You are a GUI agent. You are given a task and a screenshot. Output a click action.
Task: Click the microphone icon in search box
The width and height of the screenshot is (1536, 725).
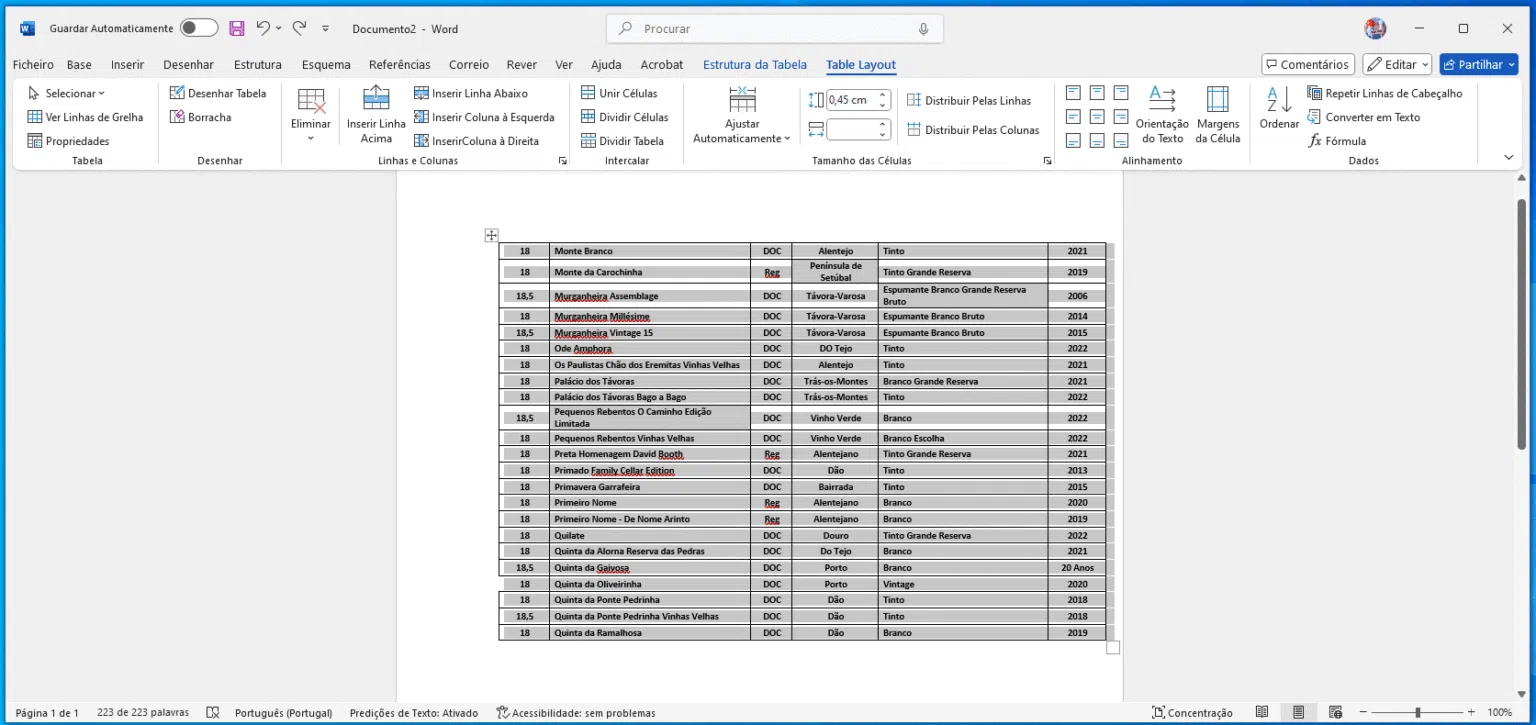pyautogui.click(x=923, y=29)
